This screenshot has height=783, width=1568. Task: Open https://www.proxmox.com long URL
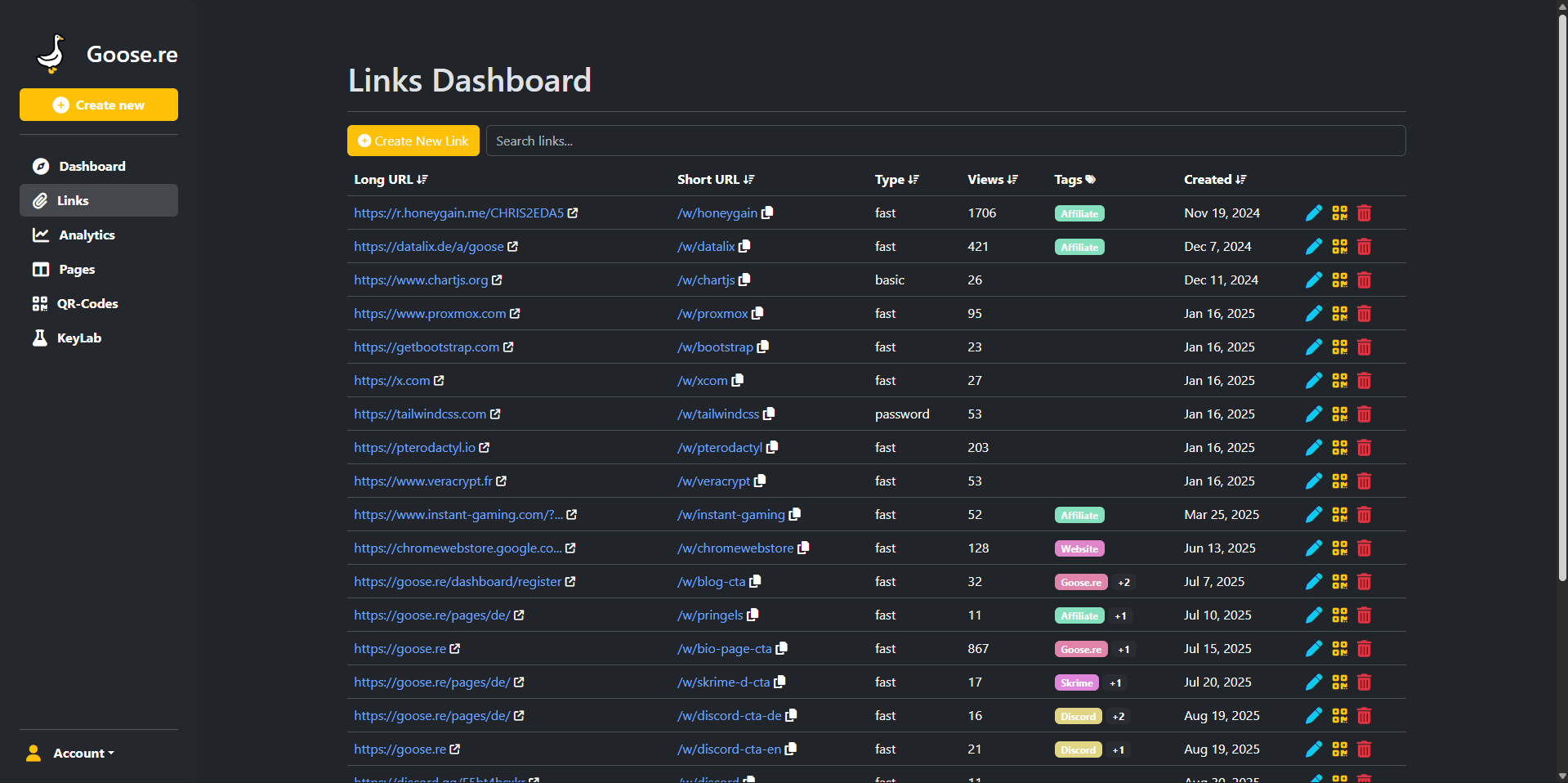[430, 313]
